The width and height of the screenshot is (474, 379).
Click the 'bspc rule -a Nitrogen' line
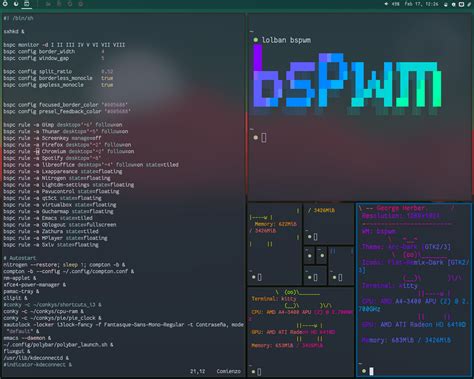click(57, 178)
